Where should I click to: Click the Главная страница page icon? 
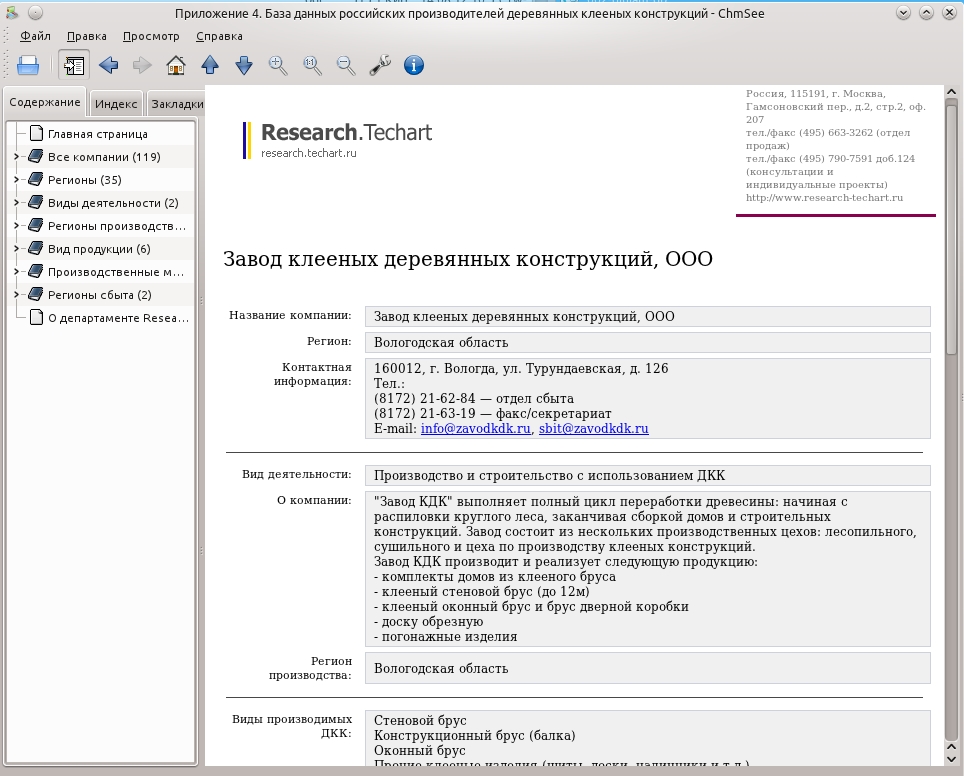(37, 133)
